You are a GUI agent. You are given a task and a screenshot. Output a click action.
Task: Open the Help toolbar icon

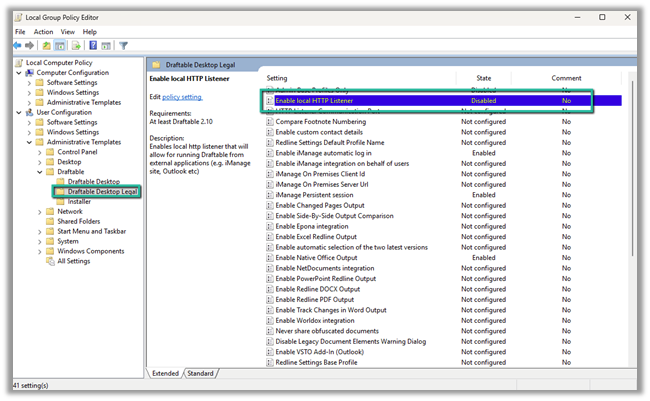click(x=93, y=46)
